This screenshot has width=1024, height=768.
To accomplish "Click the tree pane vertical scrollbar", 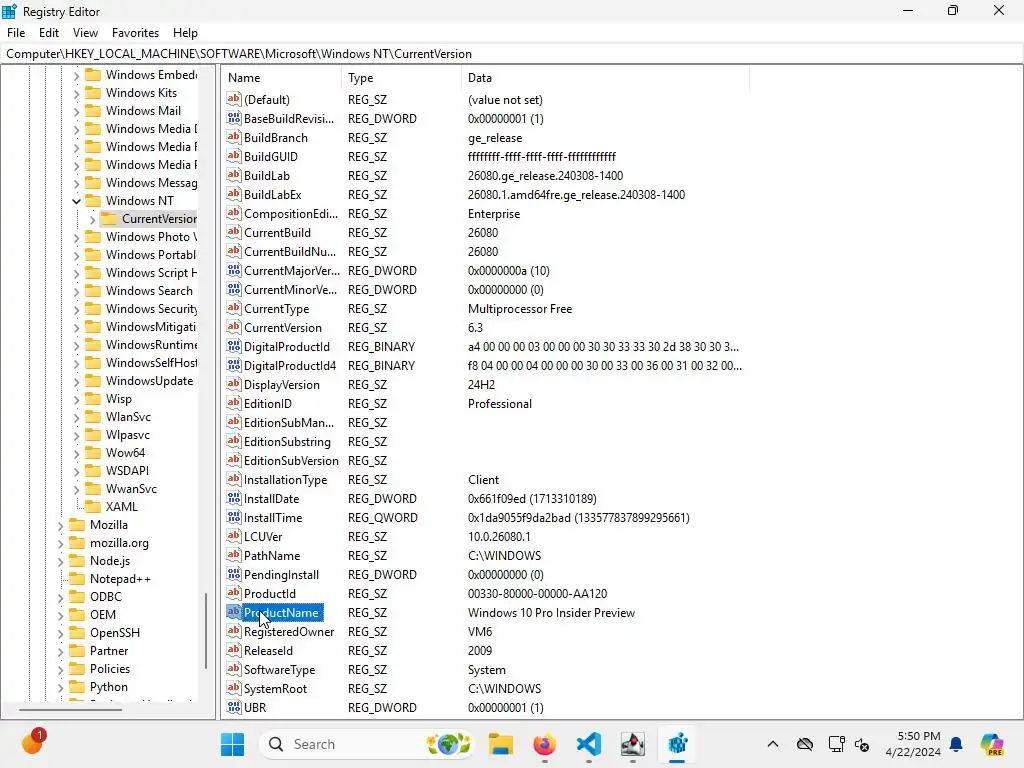I will 206,631.
